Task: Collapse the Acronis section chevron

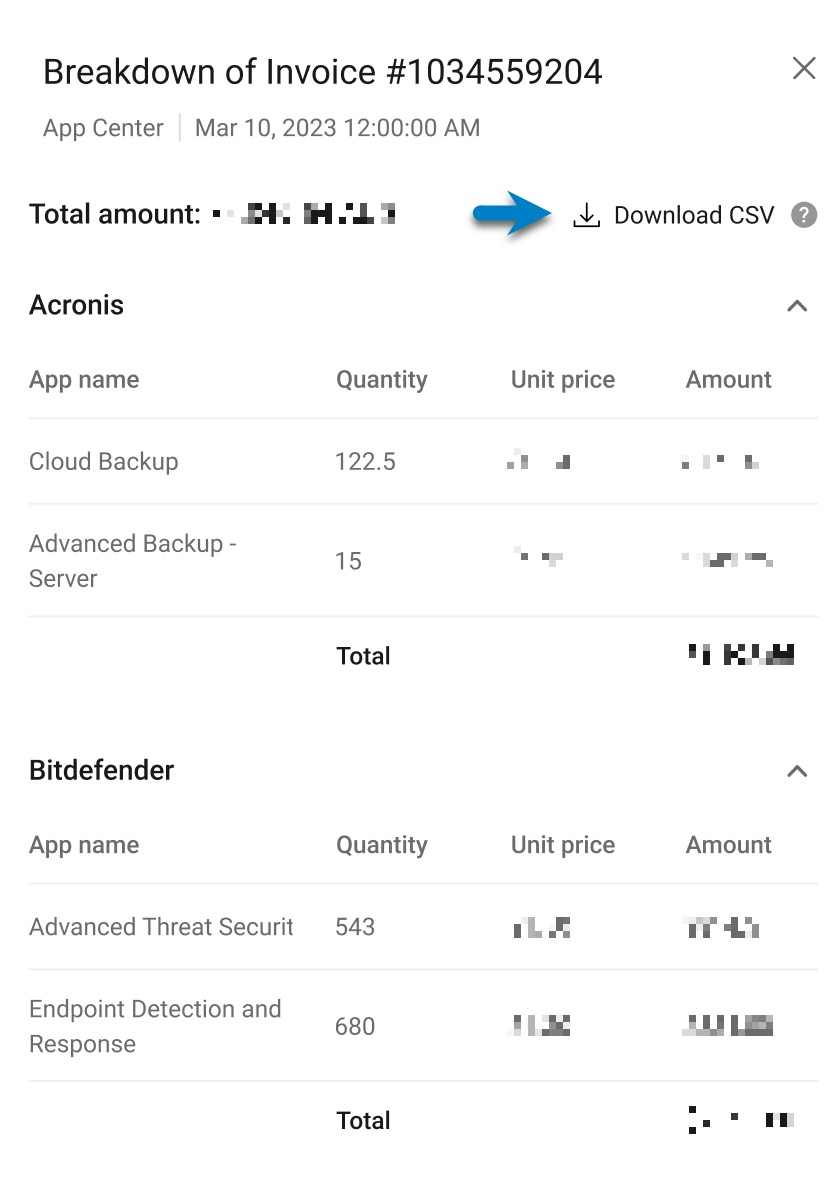Action: pyautogui.click(x=797, y=306)
